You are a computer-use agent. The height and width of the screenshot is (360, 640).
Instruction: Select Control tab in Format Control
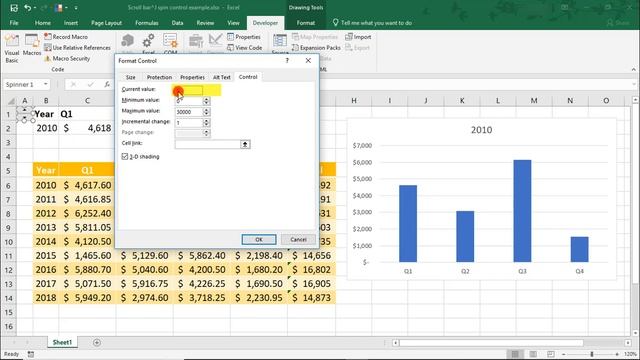pyautogui.click(x=248, y=77)
